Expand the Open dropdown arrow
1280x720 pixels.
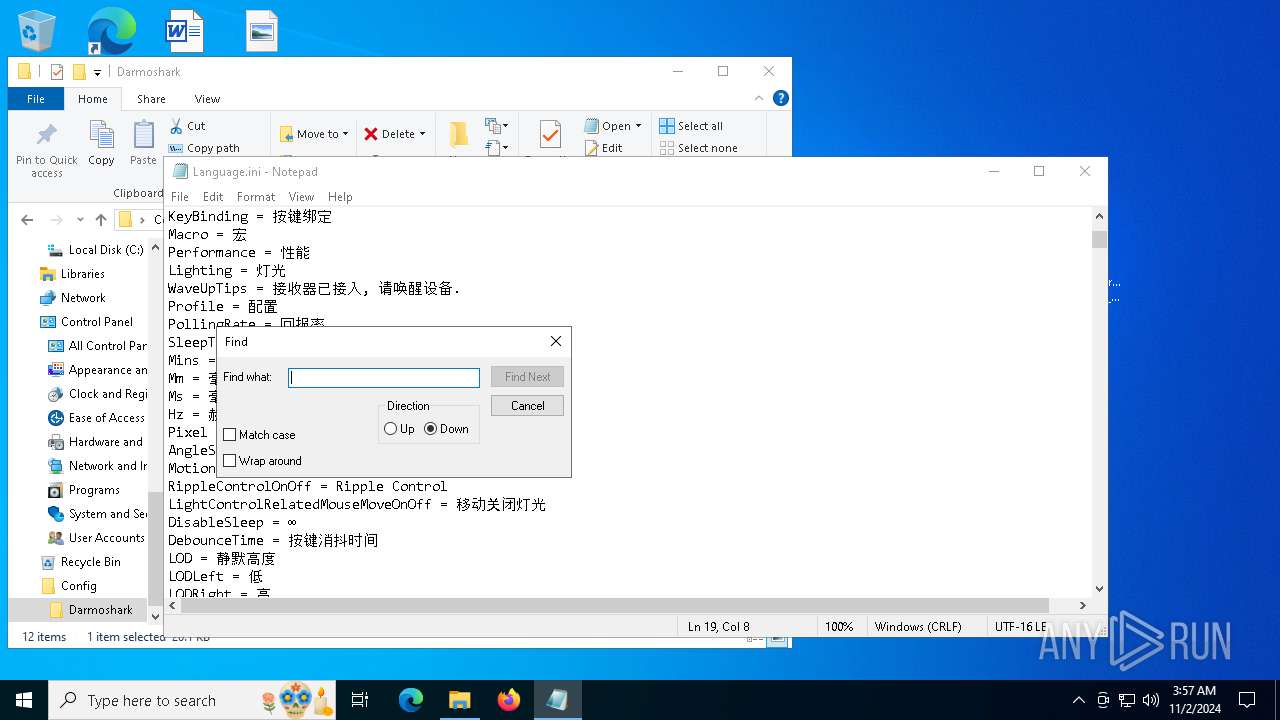(638, 126)
